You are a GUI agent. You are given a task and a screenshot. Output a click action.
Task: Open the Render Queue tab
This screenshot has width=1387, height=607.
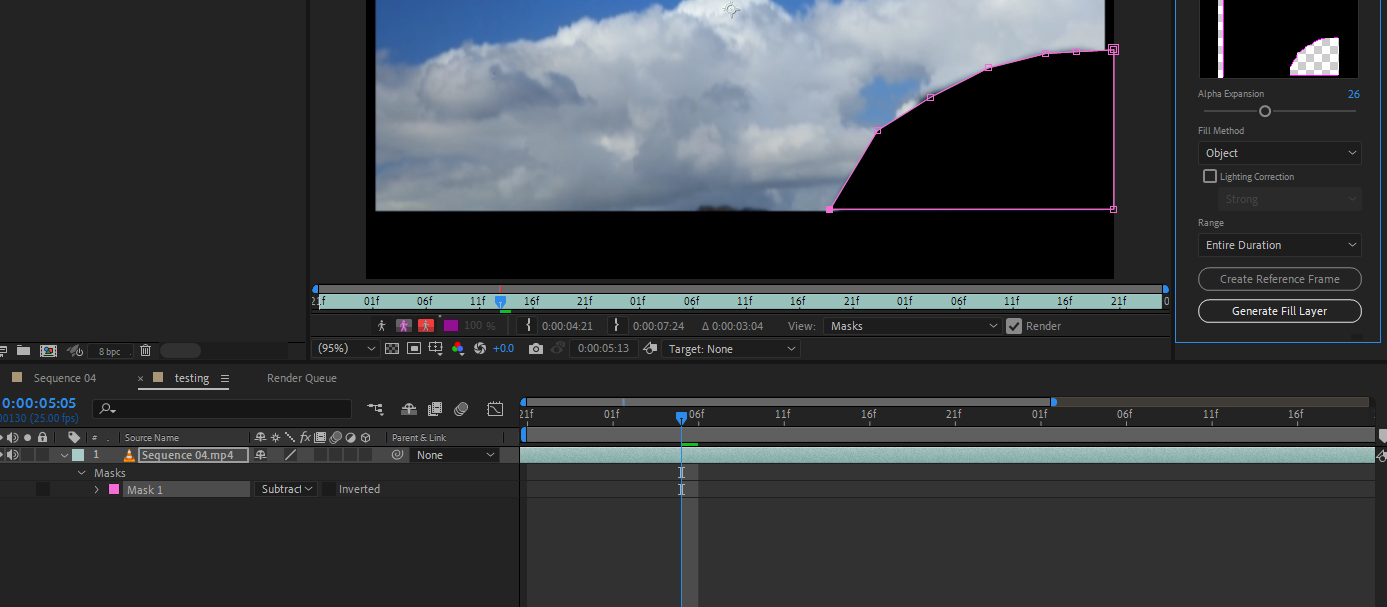[301, 378]
